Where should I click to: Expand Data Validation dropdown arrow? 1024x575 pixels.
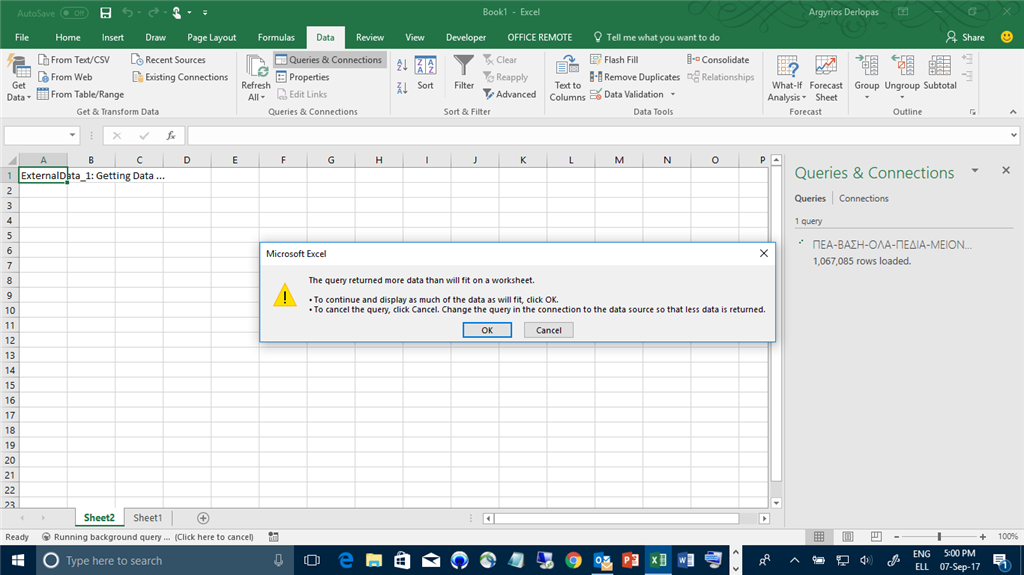coord(673,94)
